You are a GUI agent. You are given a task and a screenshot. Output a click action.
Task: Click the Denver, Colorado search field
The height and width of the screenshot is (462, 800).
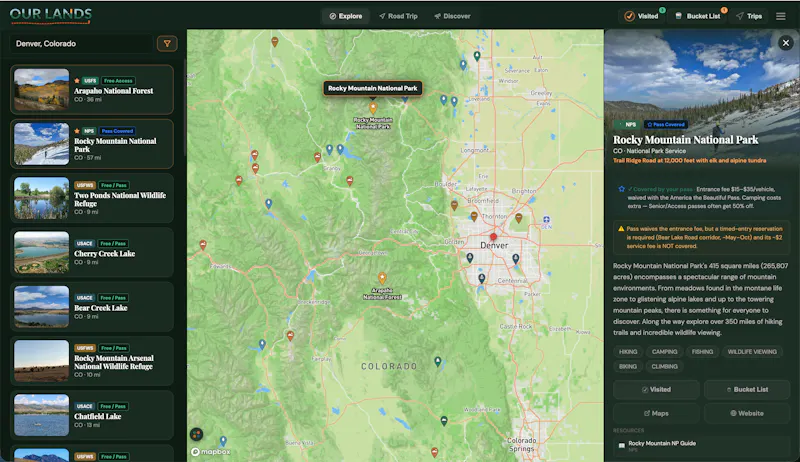coord(82,44)
